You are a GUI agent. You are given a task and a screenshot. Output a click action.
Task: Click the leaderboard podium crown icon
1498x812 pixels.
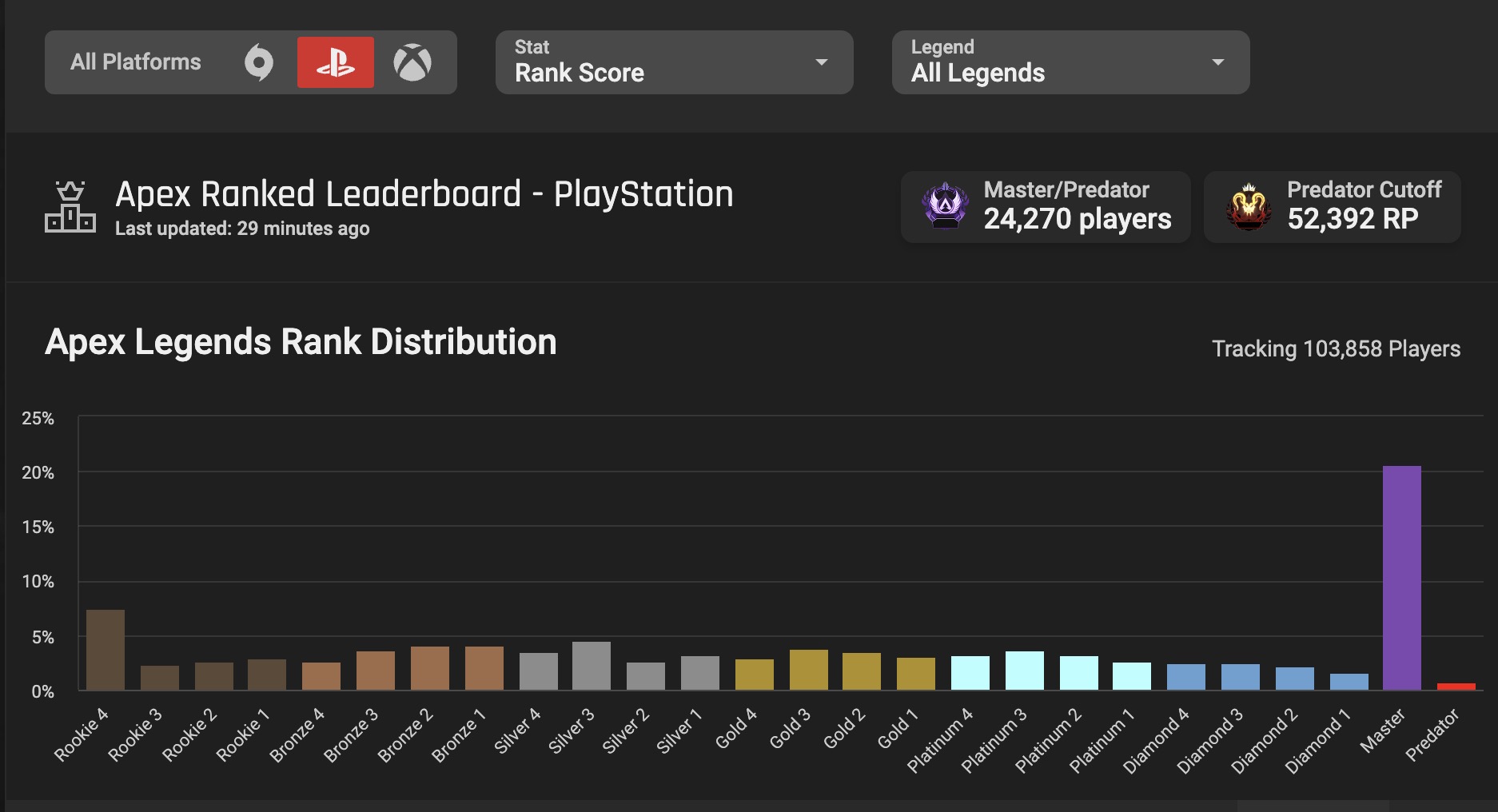[x=70, y=207]
